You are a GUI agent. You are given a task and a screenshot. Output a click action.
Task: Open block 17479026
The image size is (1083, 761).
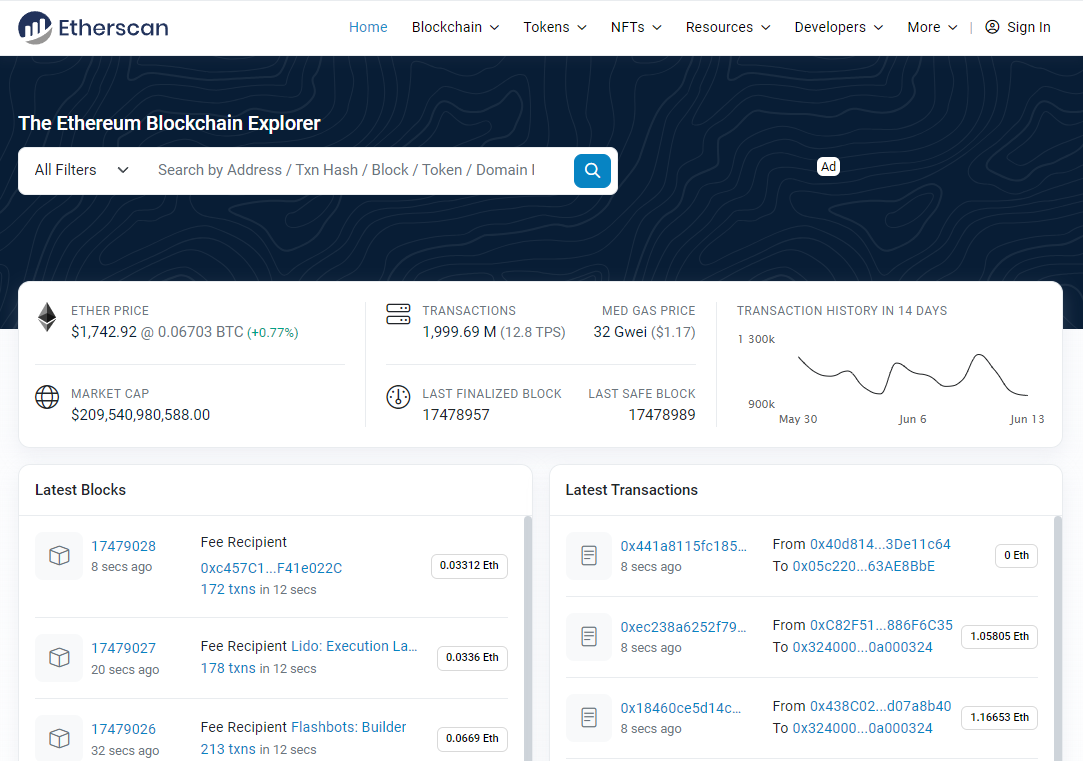click(124, 729)
